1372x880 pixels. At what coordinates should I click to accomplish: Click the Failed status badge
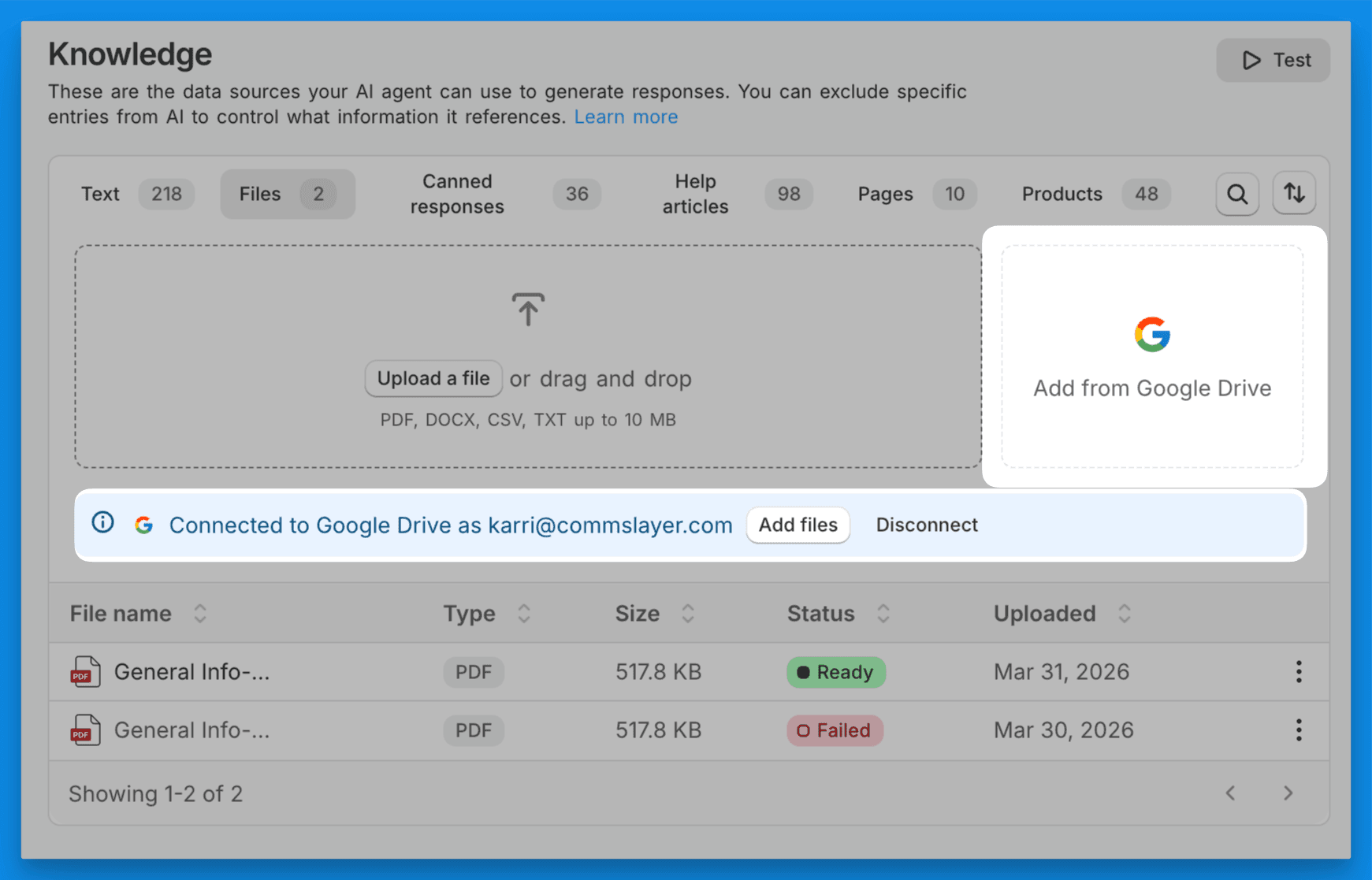pyautogui.click(x=835, y=730)
